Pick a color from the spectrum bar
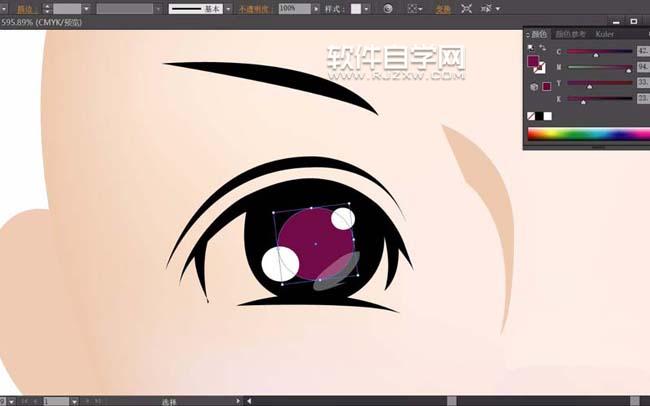The height and width of the screenshot is (406, 650). click(589, 134)
